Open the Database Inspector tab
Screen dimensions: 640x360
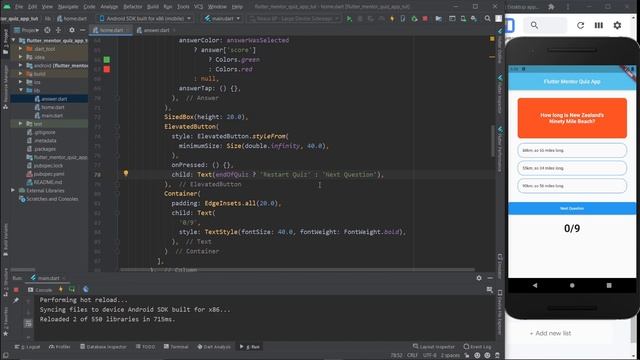[103, 347]
